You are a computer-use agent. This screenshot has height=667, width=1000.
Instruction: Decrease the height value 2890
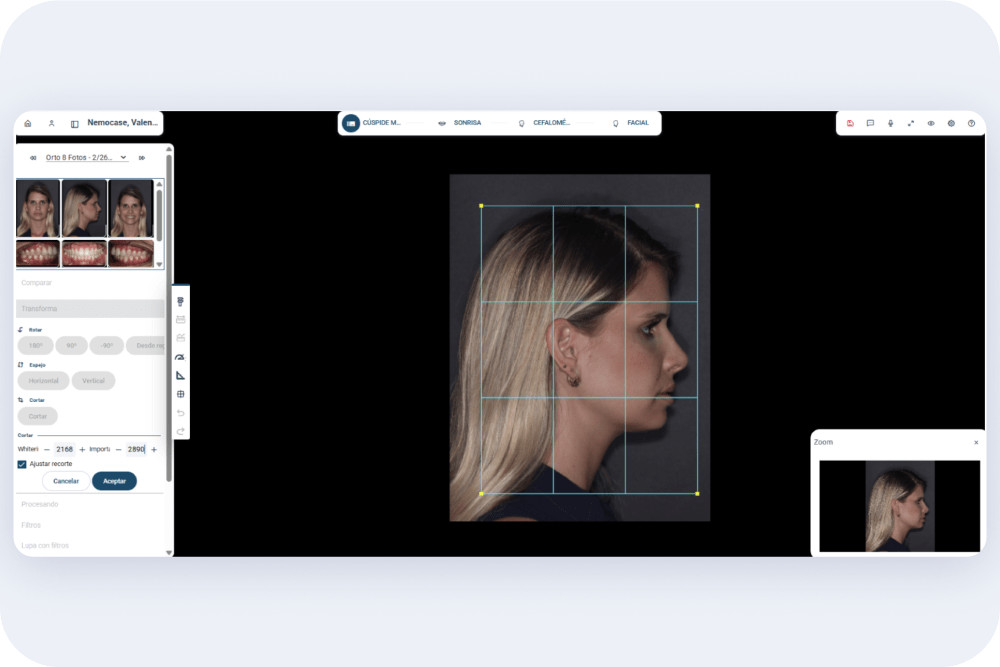coord(118,450)
